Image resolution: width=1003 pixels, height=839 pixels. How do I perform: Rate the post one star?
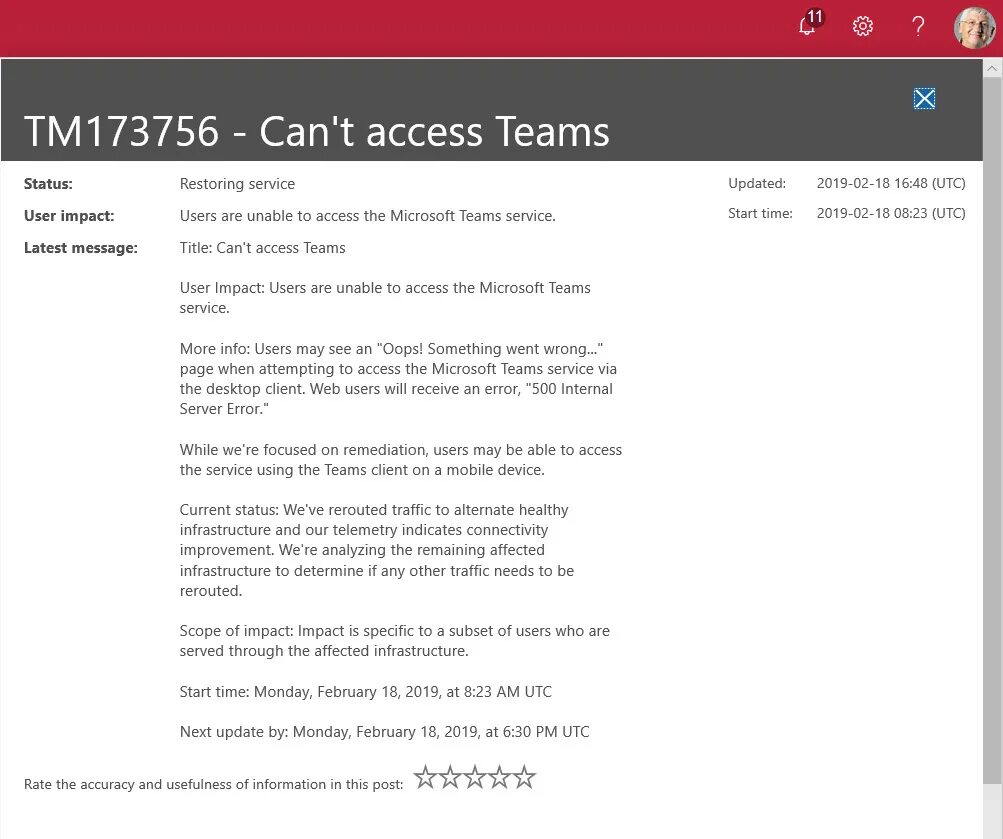425,777
